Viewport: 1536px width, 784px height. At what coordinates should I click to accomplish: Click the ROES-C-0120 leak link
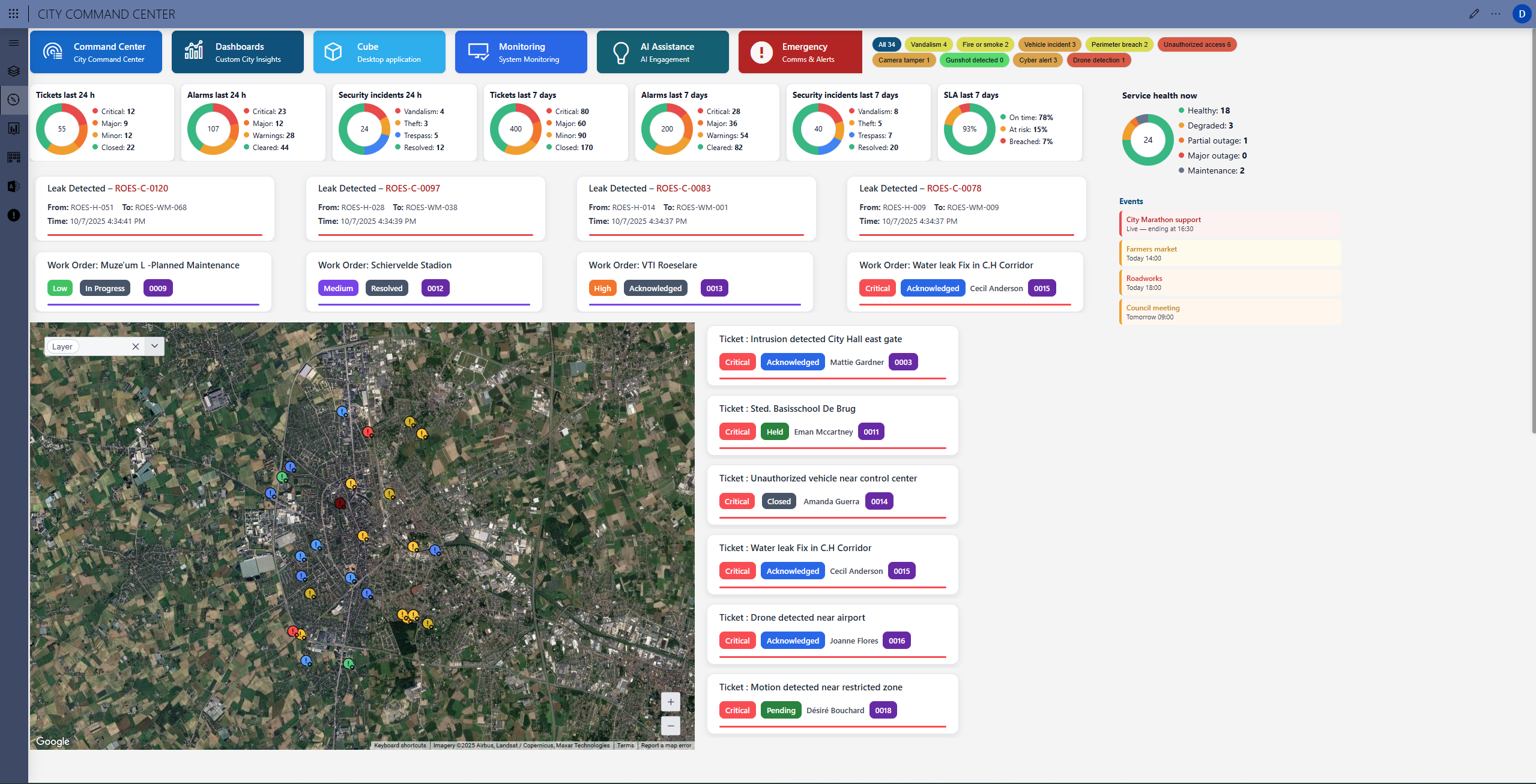(141, 188)
